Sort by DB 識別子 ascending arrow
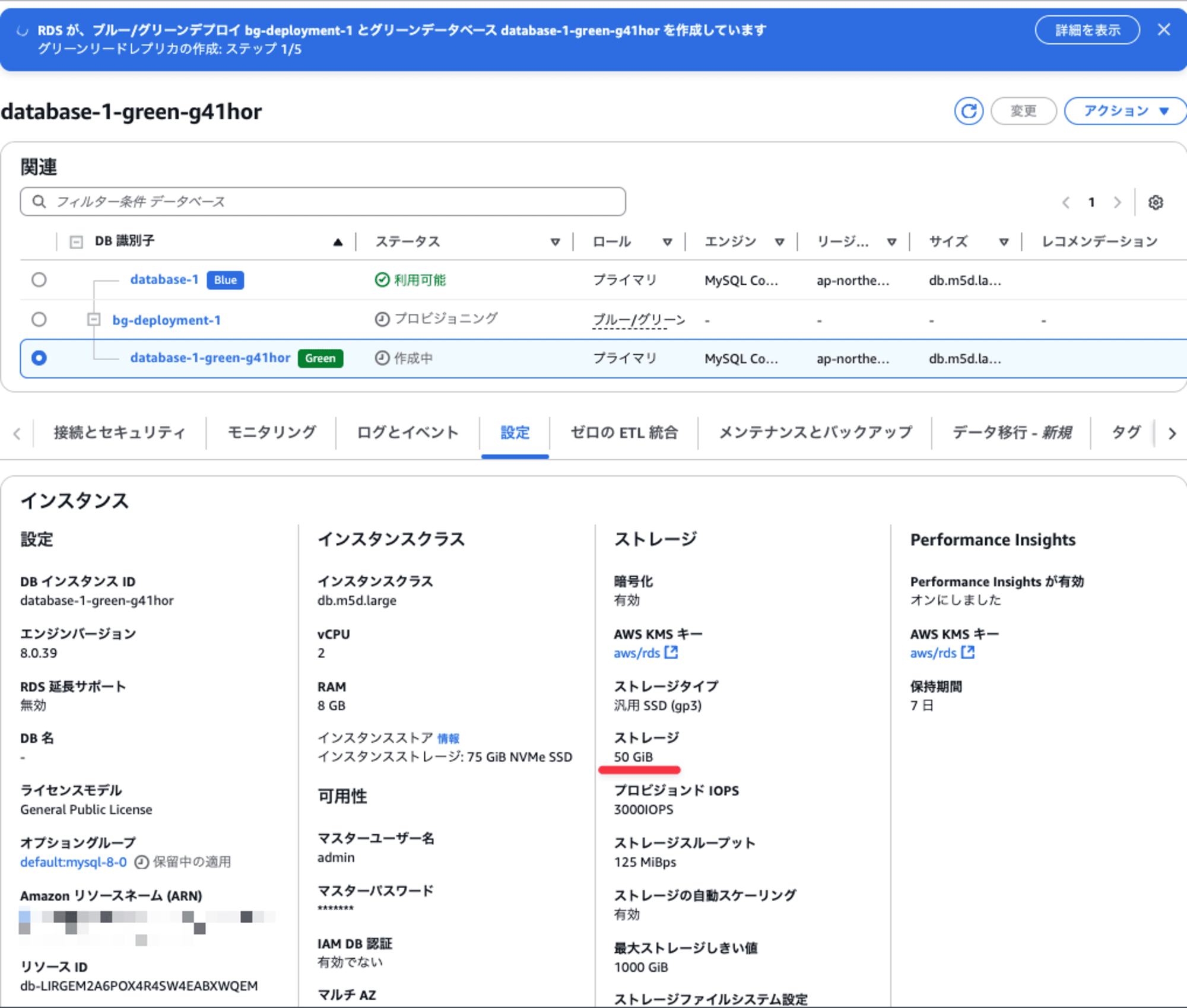The image size is (1187, 1008). click(338, 241)
